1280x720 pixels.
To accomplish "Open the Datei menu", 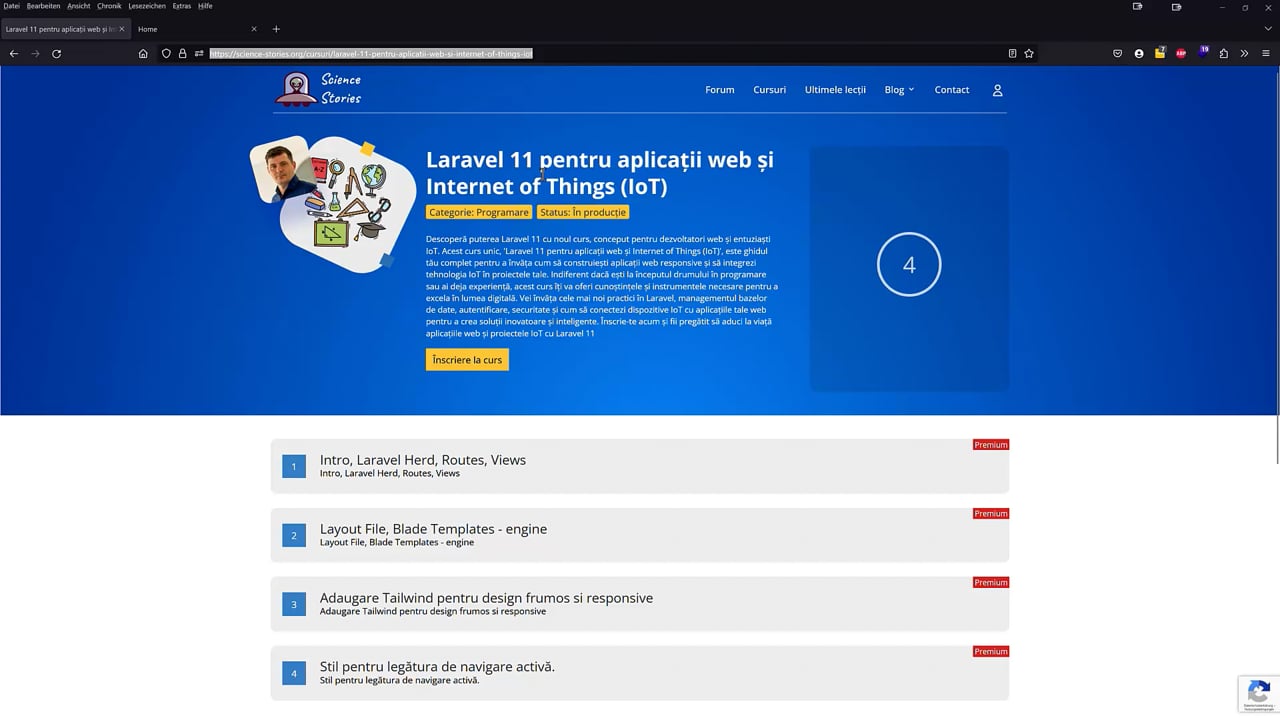I will pos(11,6).
